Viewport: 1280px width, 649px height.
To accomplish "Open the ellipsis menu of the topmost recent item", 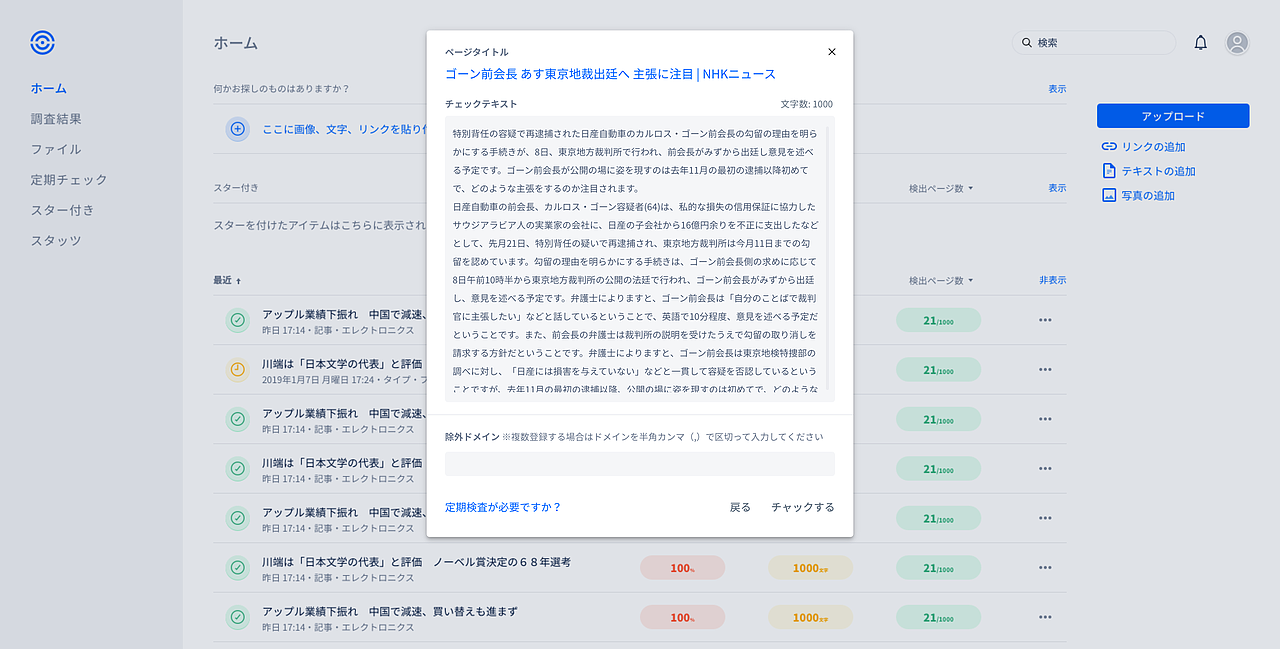I will click(x=1045, y=320).
